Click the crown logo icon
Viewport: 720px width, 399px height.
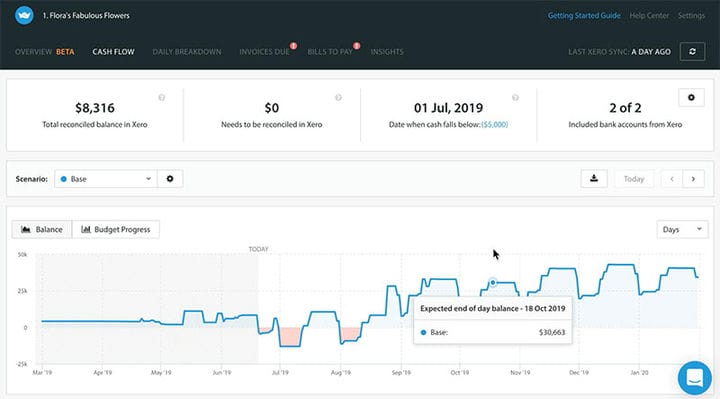[x=24, y=15]
